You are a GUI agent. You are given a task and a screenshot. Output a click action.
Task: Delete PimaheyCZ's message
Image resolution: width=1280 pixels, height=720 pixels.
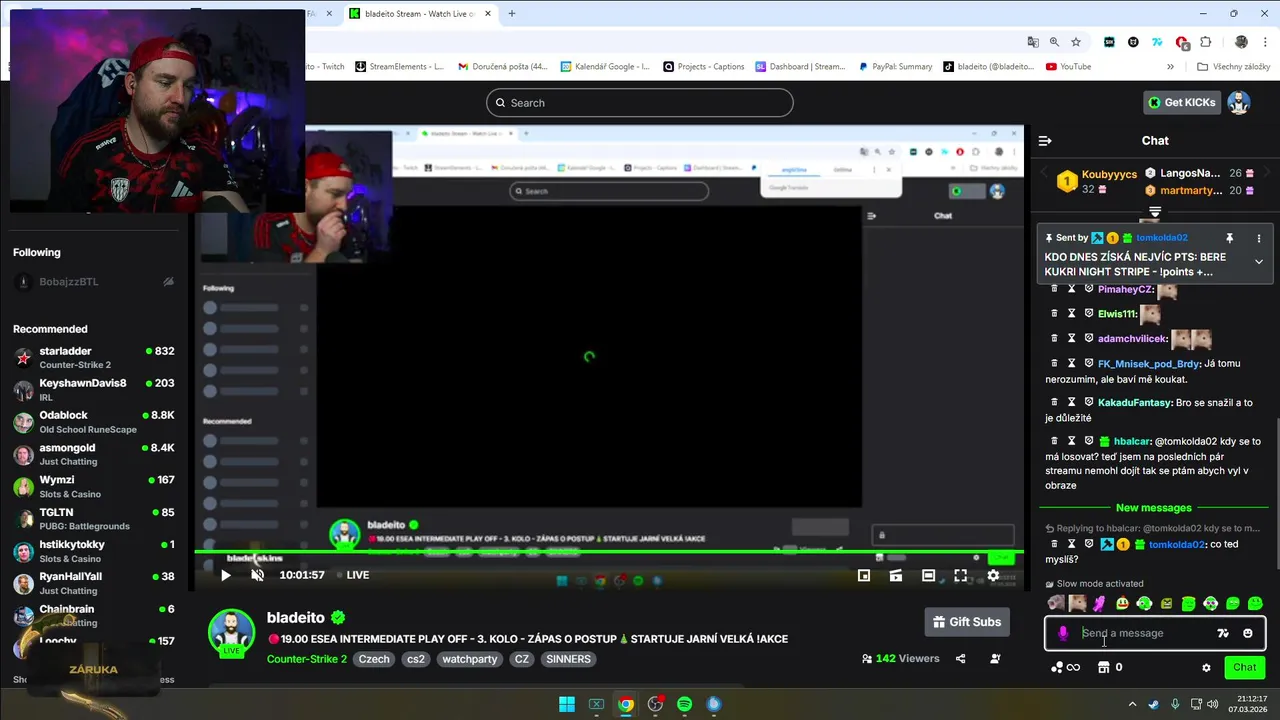click(x=1054, y=289)
